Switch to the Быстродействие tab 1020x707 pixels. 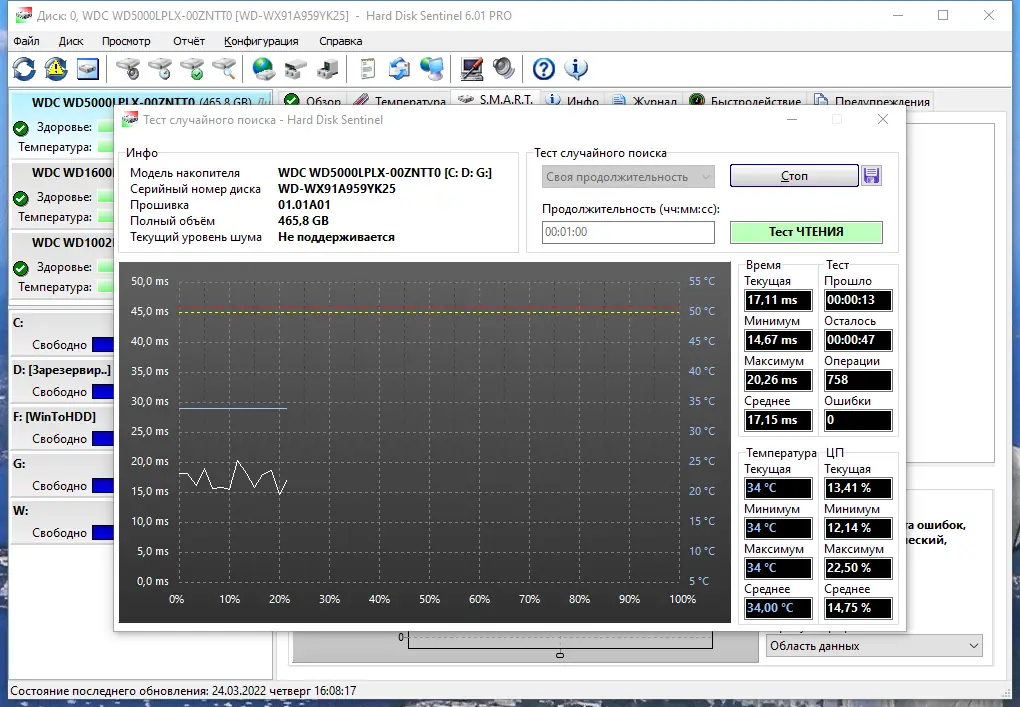pos(745,101)
